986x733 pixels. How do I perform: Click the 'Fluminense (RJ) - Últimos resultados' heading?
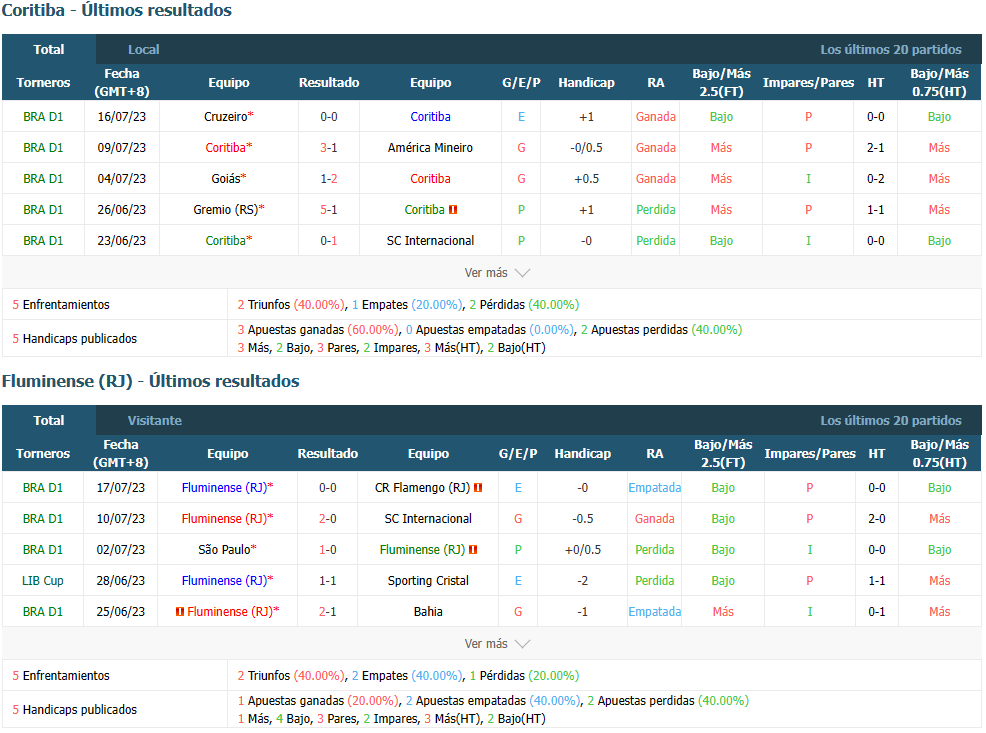[x=151, y=382]
